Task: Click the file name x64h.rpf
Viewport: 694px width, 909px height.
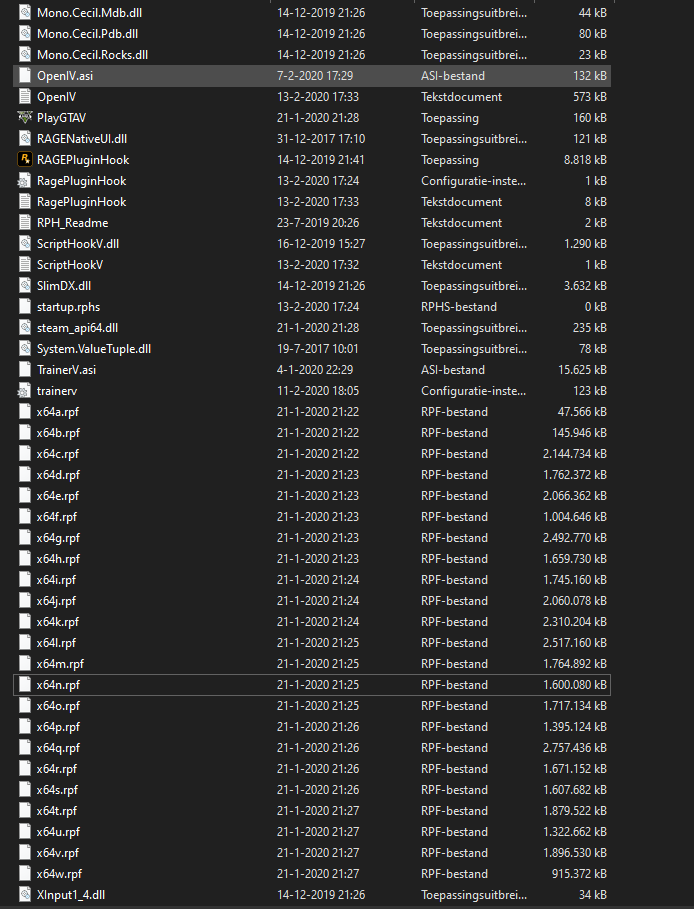Action: point(58,559)
